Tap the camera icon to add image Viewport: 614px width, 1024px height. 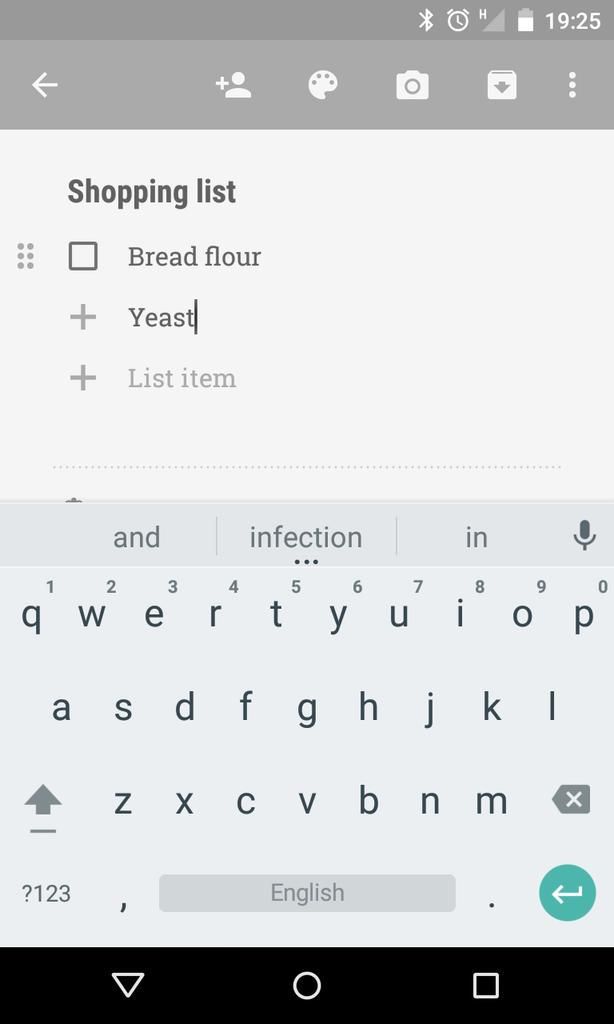coord(412,86)
